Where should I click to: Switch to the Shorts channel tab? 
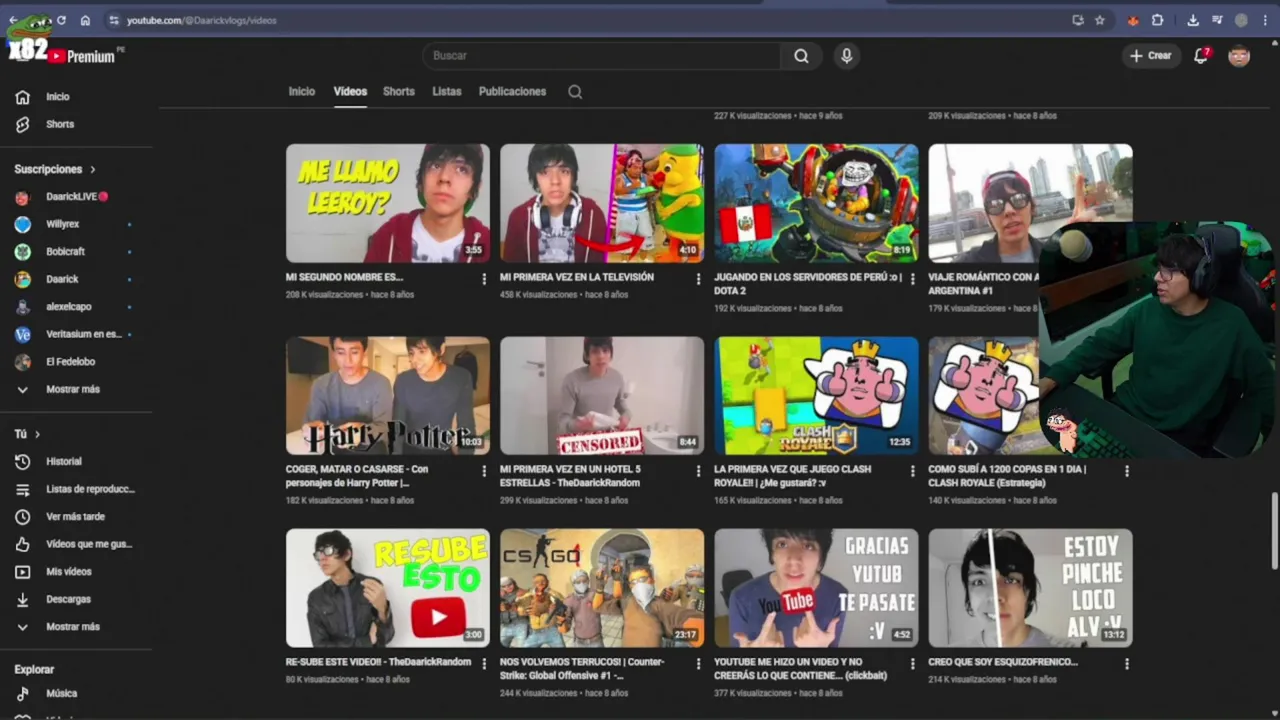point(399,91)
